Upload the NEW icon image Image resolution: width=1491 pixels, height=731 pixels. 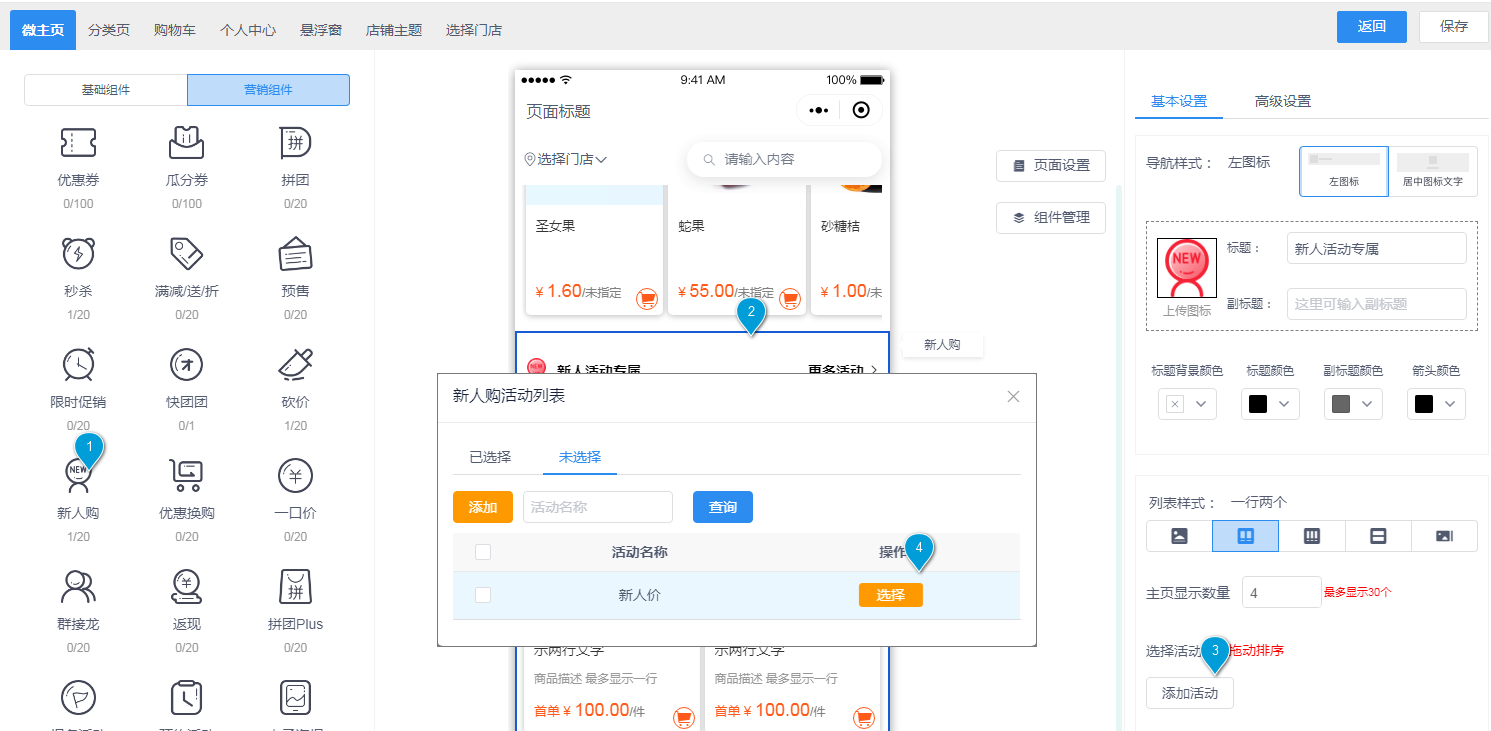(x=1187, y=268)
